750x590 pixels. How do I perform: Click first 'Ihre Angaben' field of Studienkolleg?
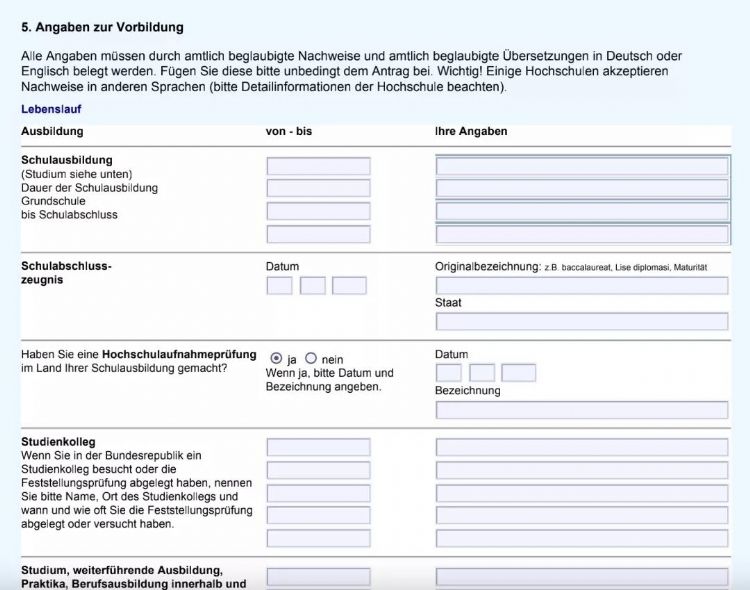582,447
